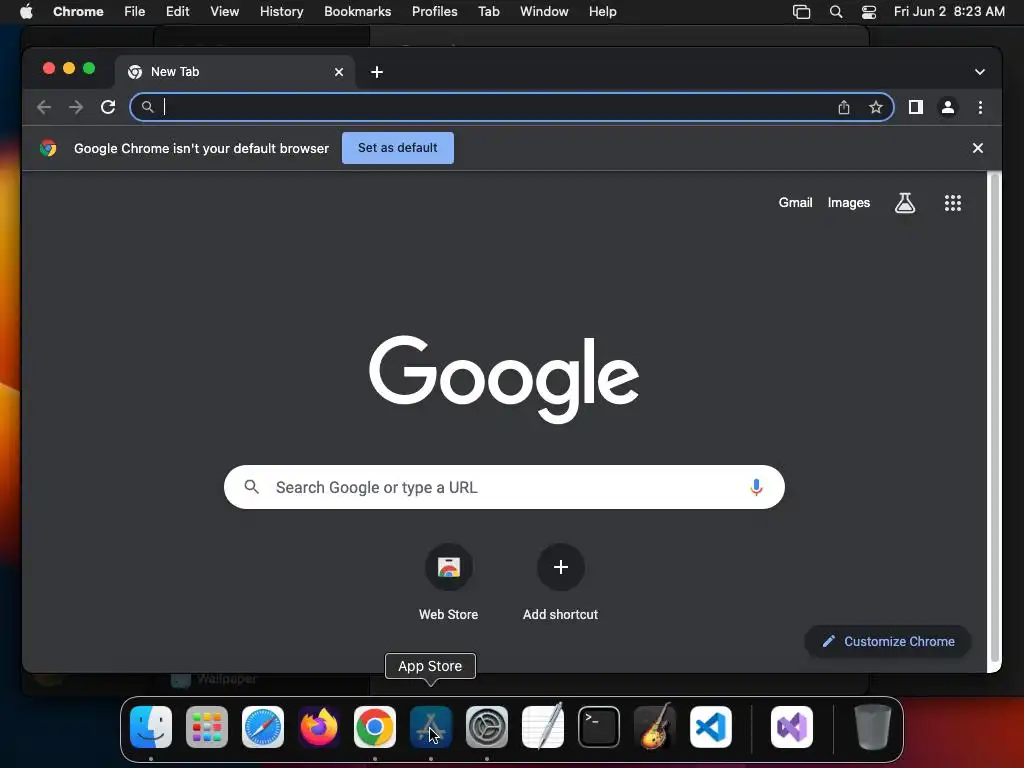The height and width of the screenshot is (768, 1024).
Task: Open the Chrome application menu
Action: (x=78, y=11)
